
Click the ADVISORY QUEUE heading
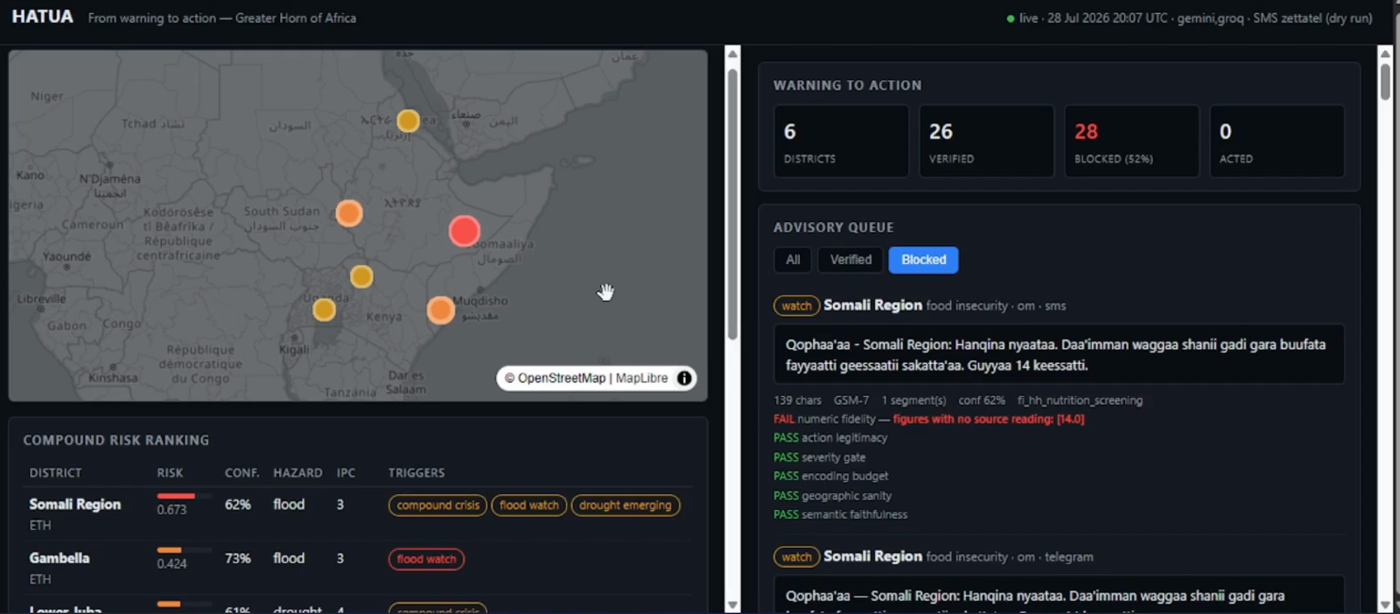click(x=833, y=228)
